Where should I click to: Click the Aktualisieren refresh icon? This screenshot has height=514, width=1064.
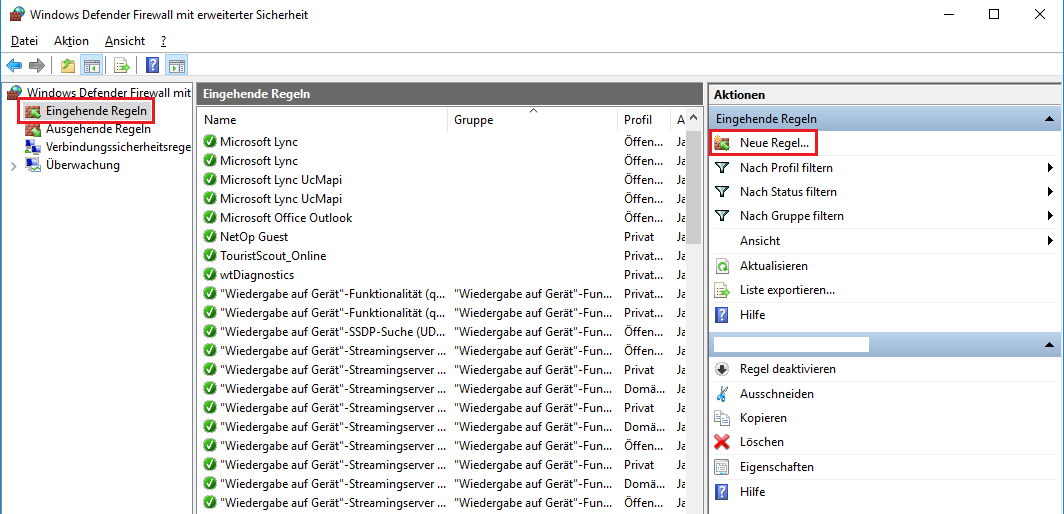tap(722, 265)
